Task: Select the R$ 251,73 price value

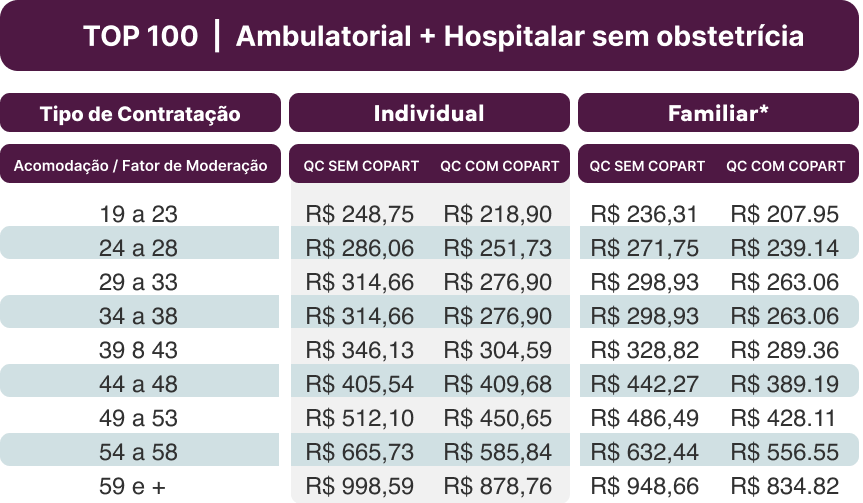Action: click(497, 248)
